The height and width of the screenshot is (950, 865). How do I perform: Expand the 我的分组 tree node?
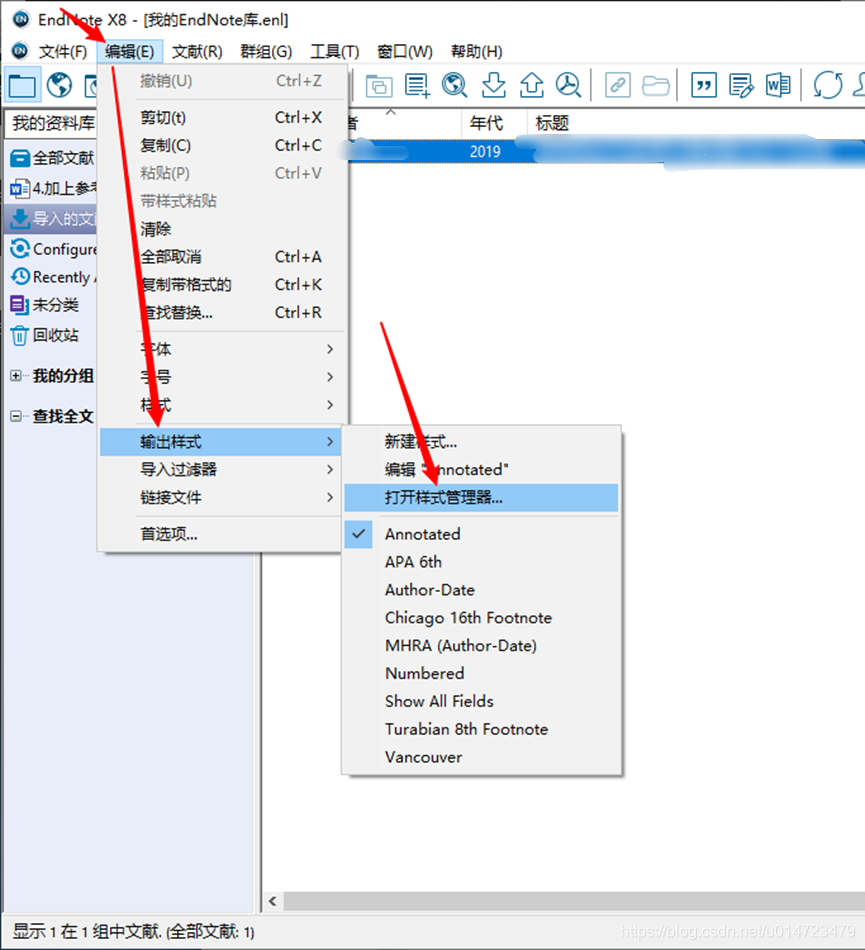pos(16,376)
